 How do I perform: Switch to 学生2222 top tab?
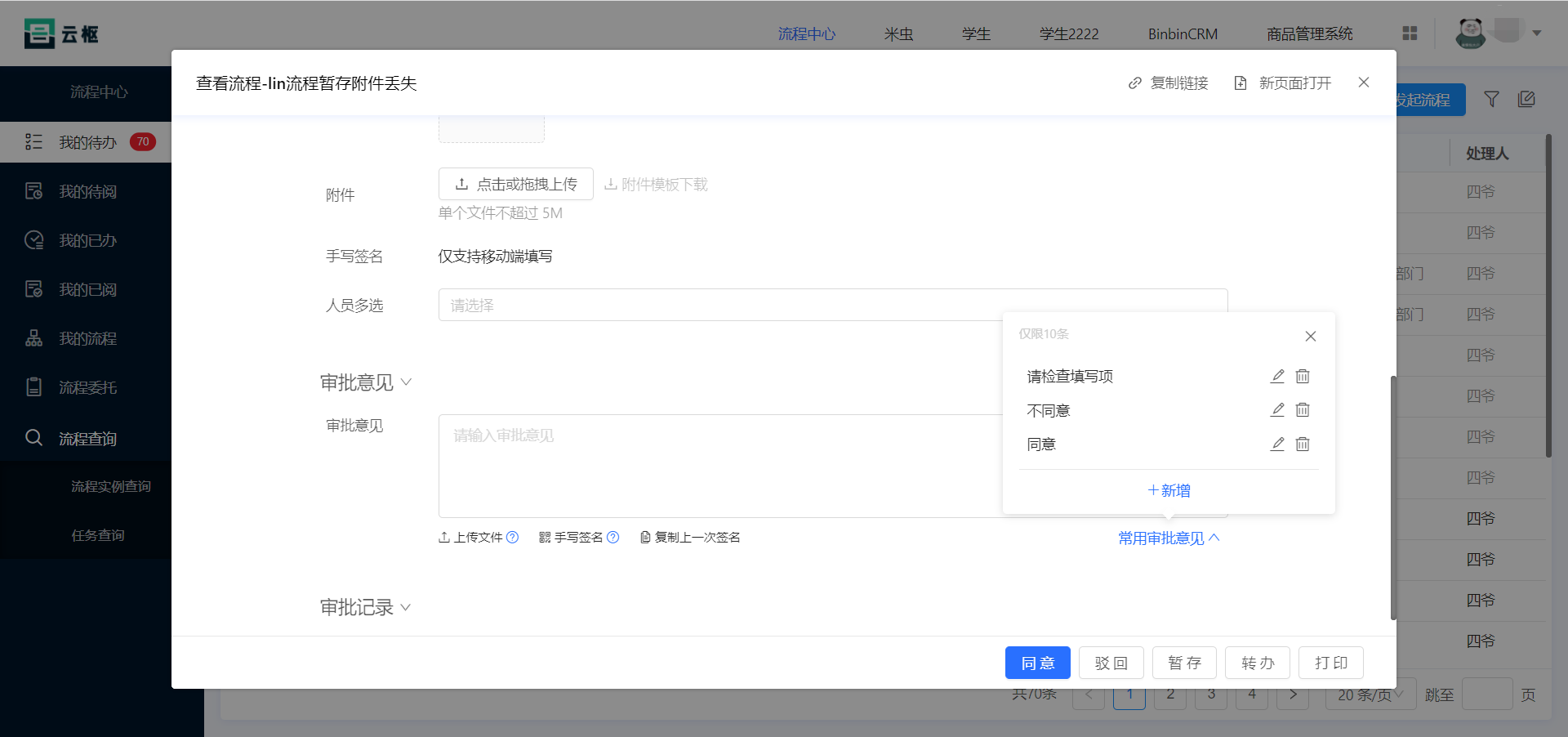1069,33
